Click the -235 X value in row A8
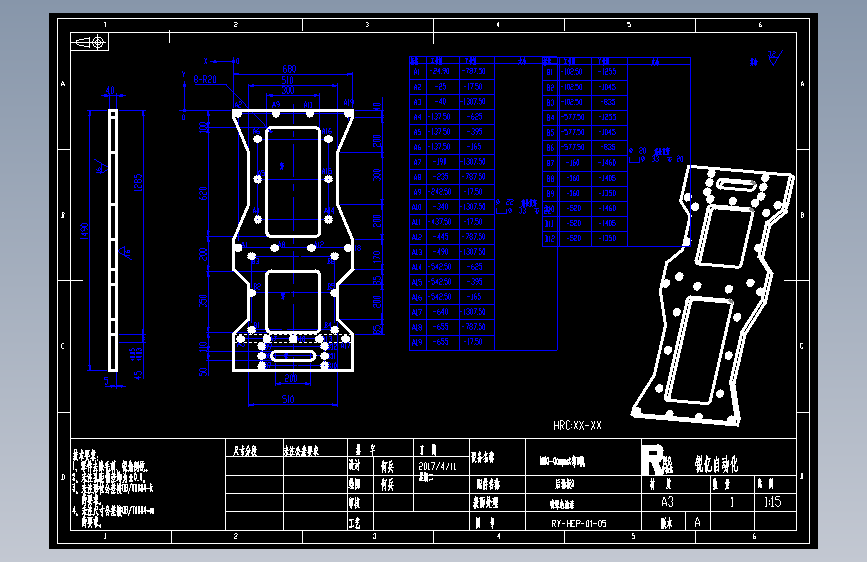Viewport: 867px width, 562px height. click(441, 176)
